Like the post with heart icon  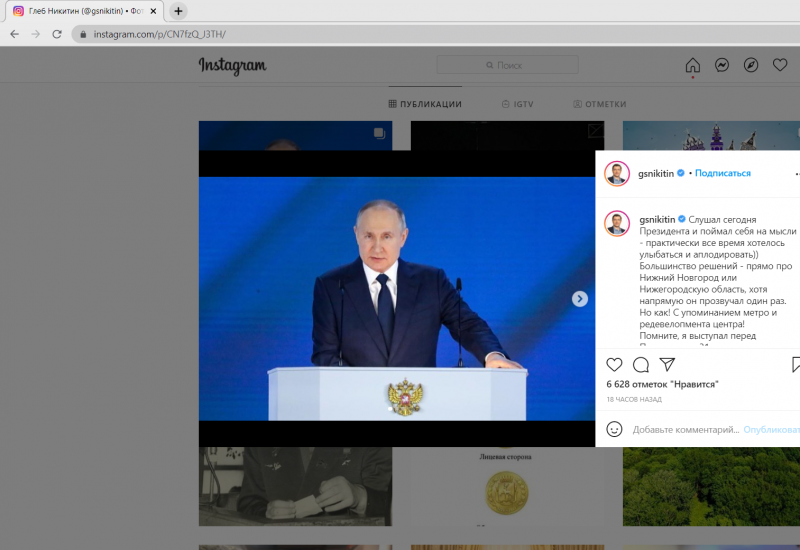(614, 364)
